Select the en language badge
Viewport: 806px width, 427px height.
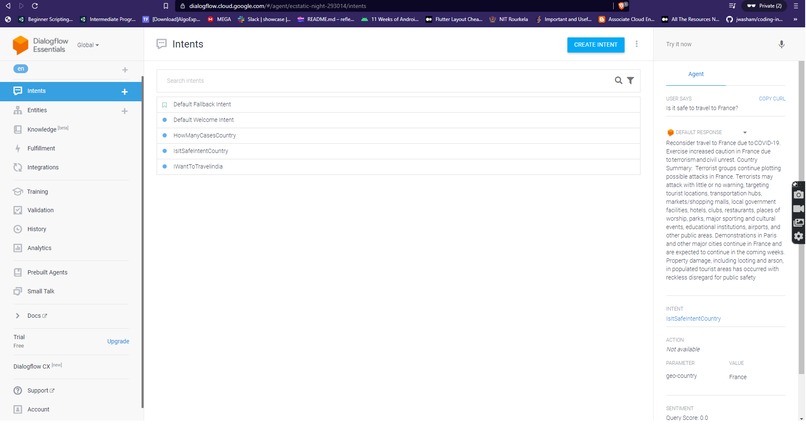(21, 69)
